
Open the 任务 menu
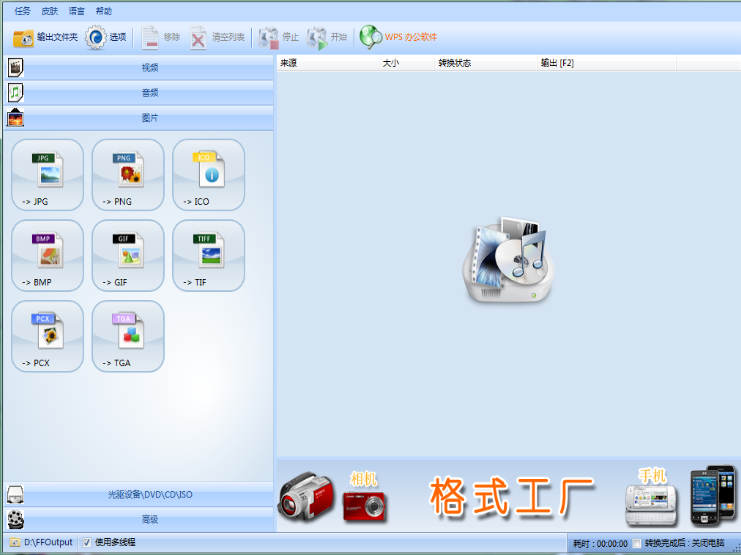22,11
